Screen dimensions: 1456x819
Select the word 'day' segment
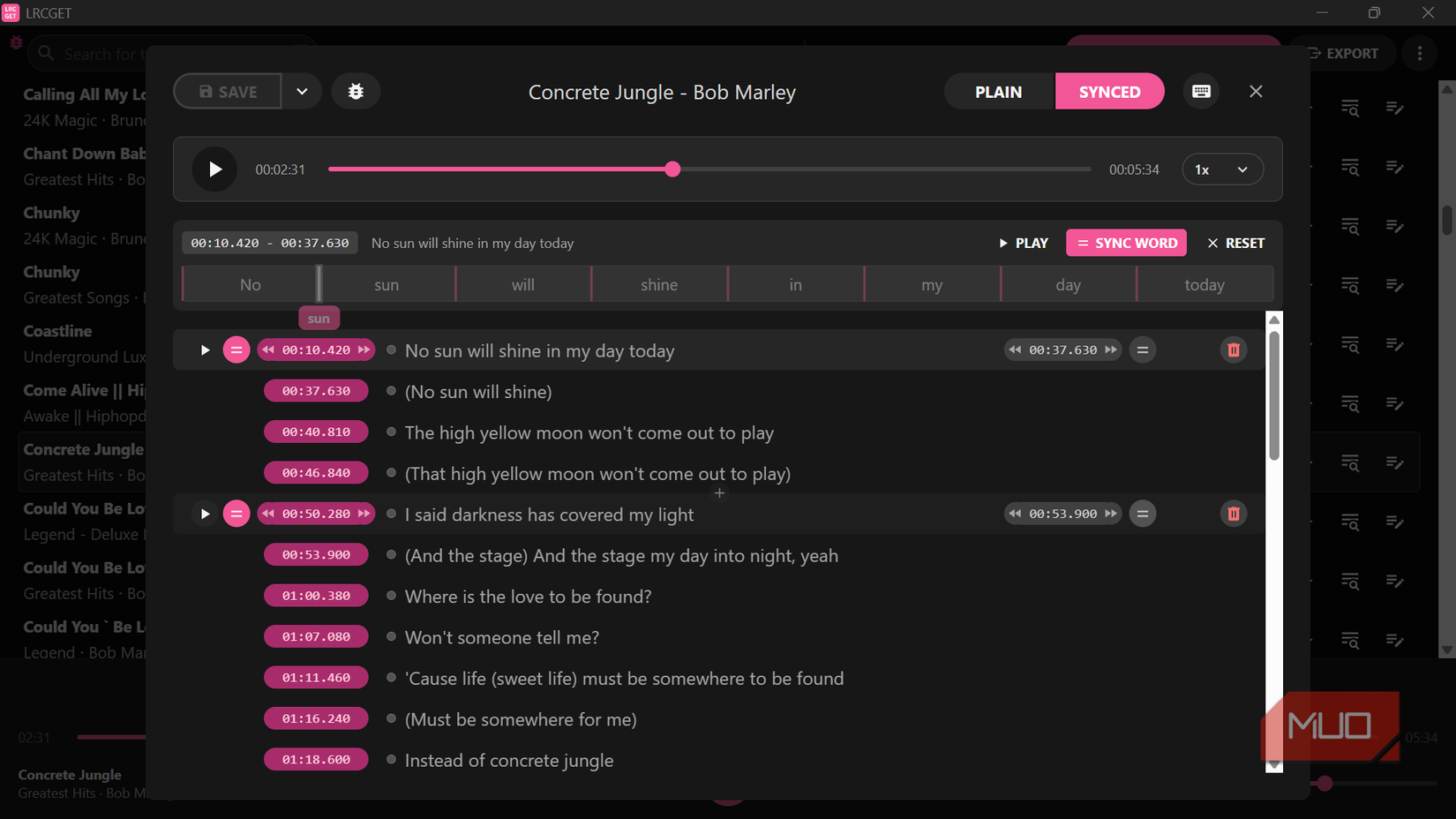click(x=1068, y=285)
